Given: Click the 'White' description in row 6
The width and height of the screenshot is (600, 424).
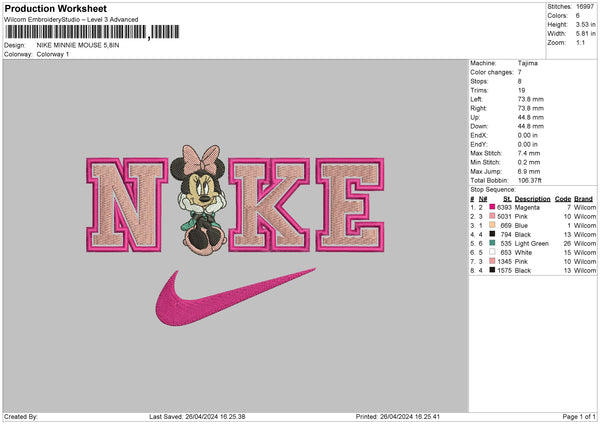Looking at the screenshot, I should [523, 253].
